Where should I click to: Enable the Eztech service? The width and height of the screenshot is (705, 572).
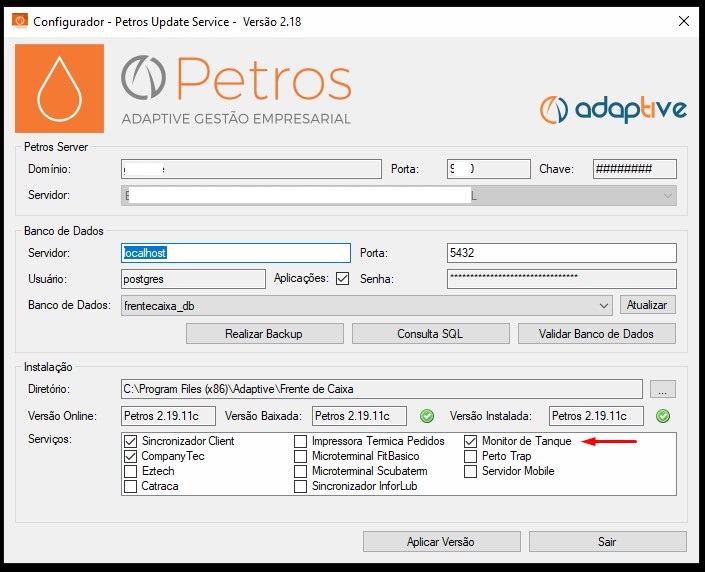click(130, 471)
